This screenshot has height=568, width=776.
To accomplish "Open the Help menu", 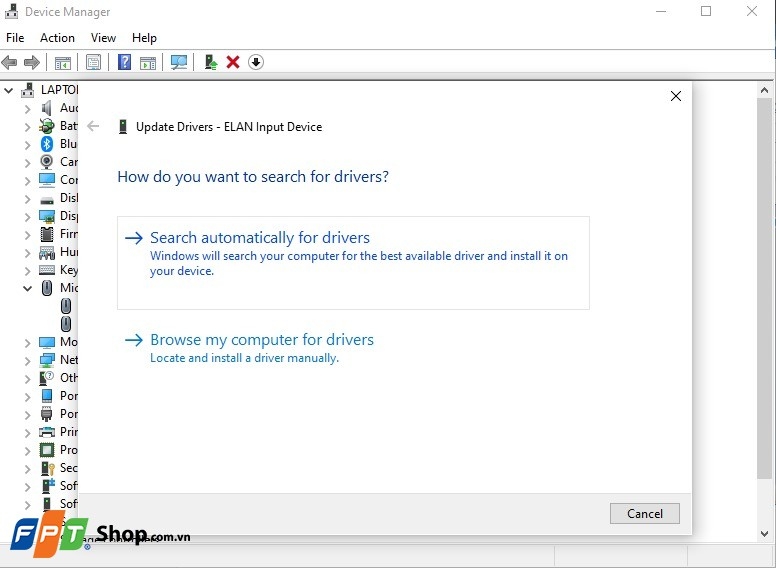I will pos(144,38).
